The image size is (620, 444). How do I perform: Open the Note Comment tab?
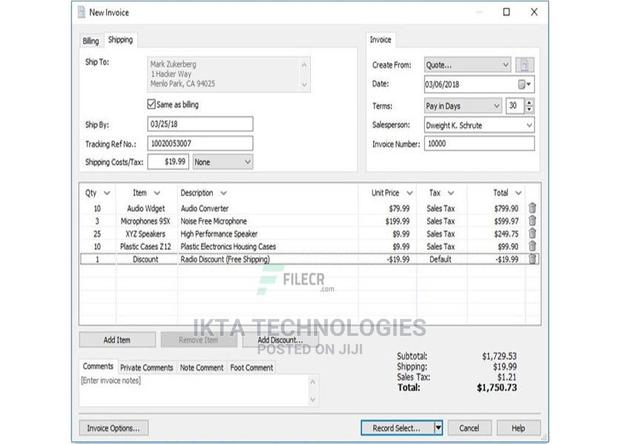coord(202,367)
